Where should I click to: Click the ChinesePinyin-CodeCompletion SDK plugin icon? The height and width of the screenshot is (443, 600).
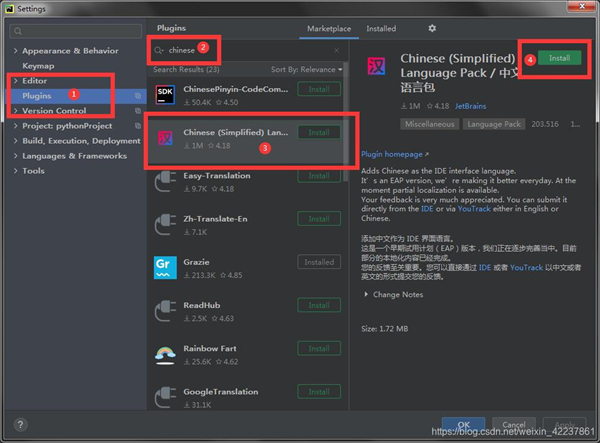pos(166,95)
